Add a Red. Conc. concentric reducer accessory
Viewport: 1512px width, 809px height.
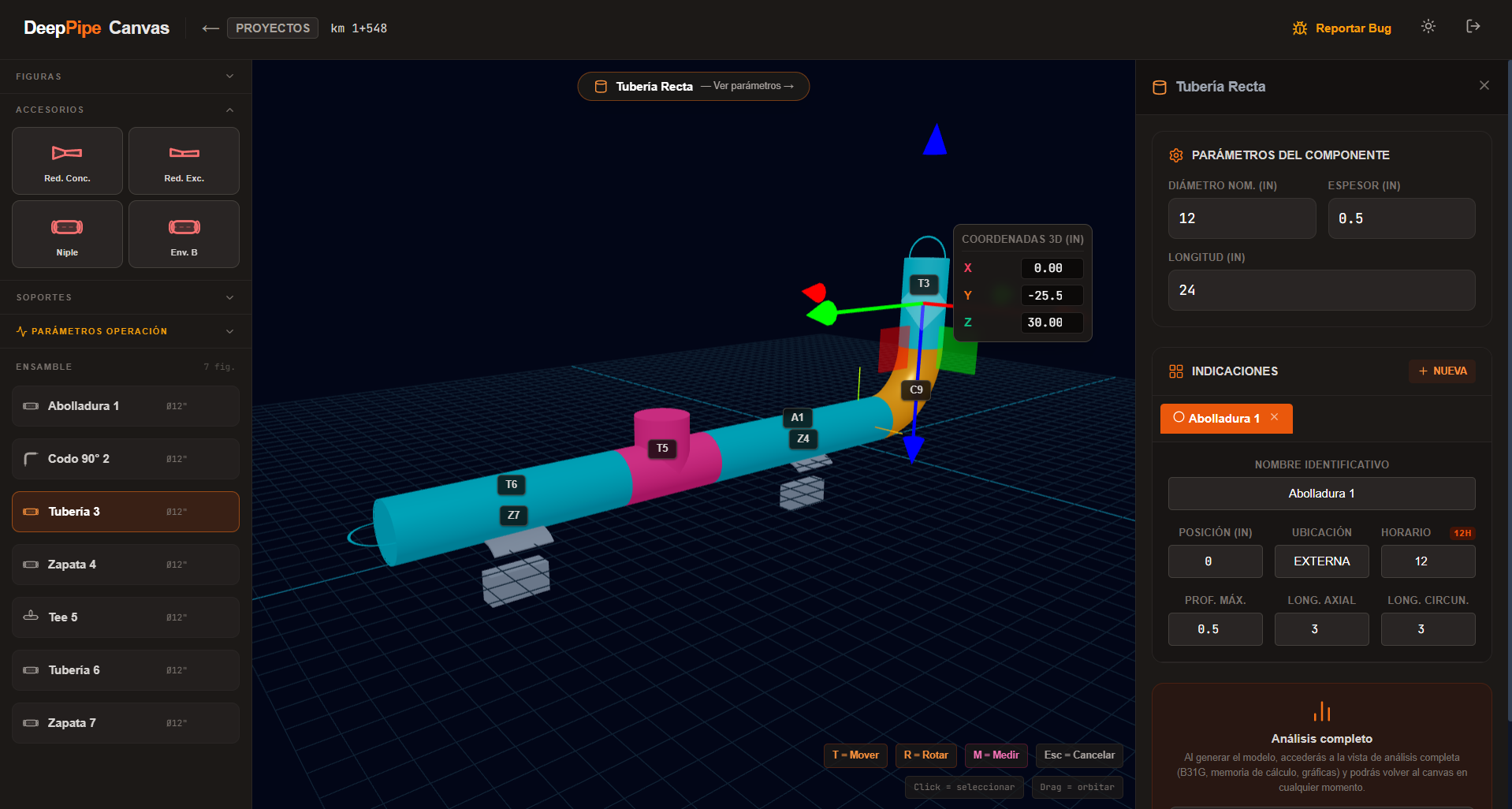click(x=67, y=161)
